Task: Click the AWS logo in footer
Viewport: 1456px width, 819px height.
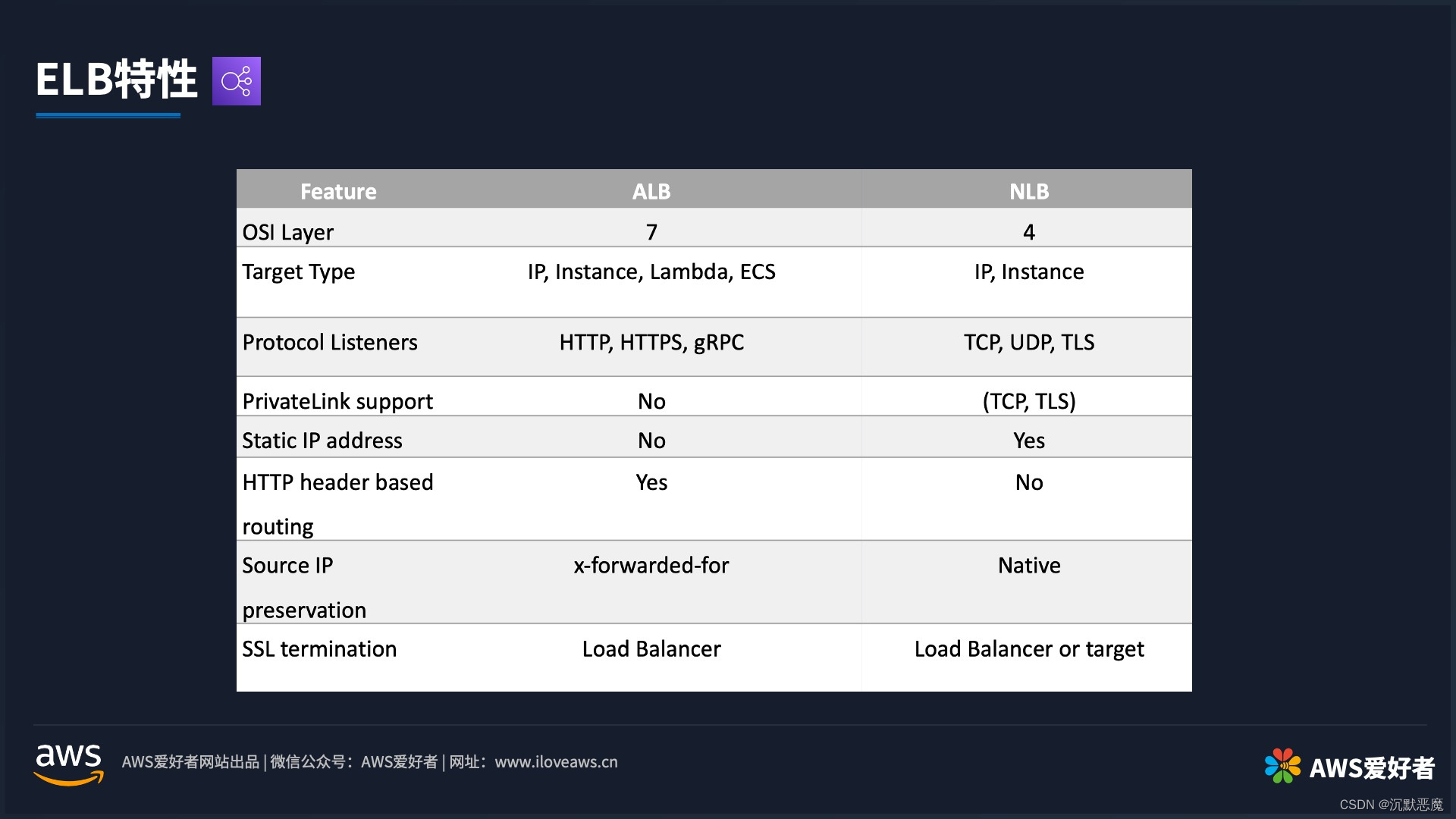Action: click(x=69, y=764)
